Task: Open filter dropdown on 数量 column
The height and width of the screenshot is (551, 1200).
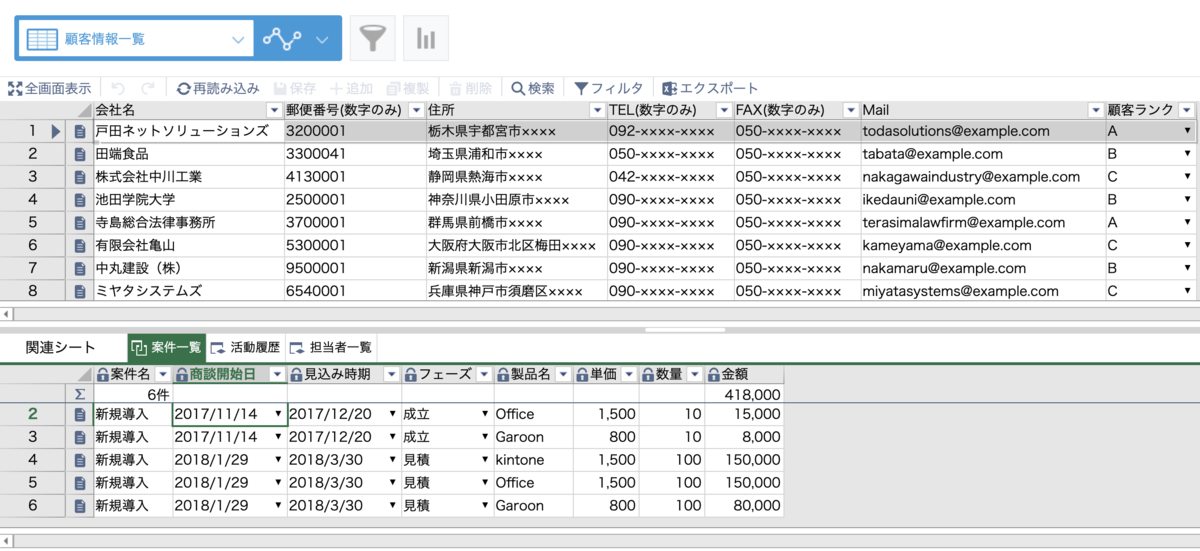Action: 695,375
